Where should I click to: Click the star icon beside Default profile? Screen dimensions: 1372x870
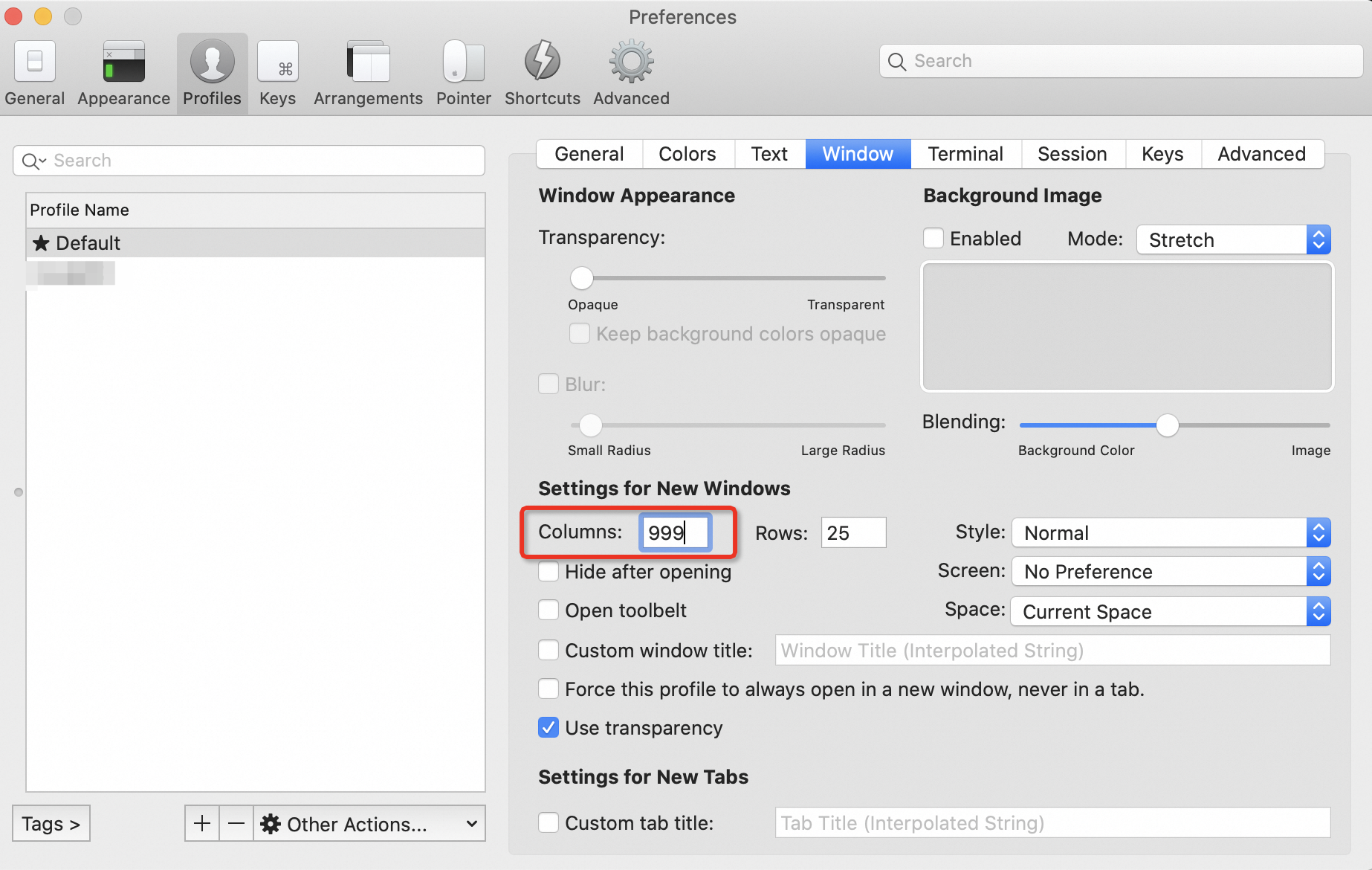41,243
